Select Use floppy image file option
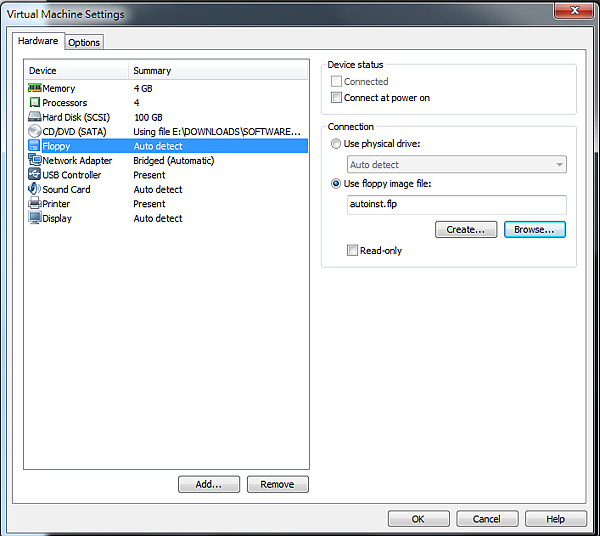Screen dimensions: 600x536 (x=336, y=184)
